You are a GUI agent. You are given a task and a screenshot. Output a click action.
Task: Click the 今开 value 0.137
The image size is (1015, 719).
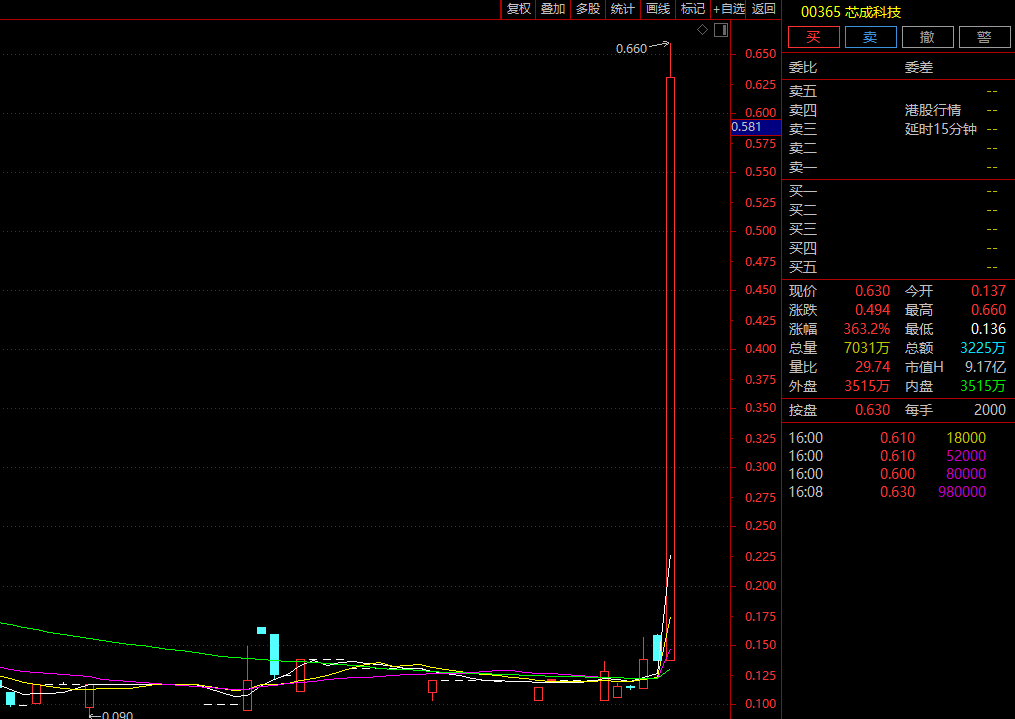[x=988, y=291]
